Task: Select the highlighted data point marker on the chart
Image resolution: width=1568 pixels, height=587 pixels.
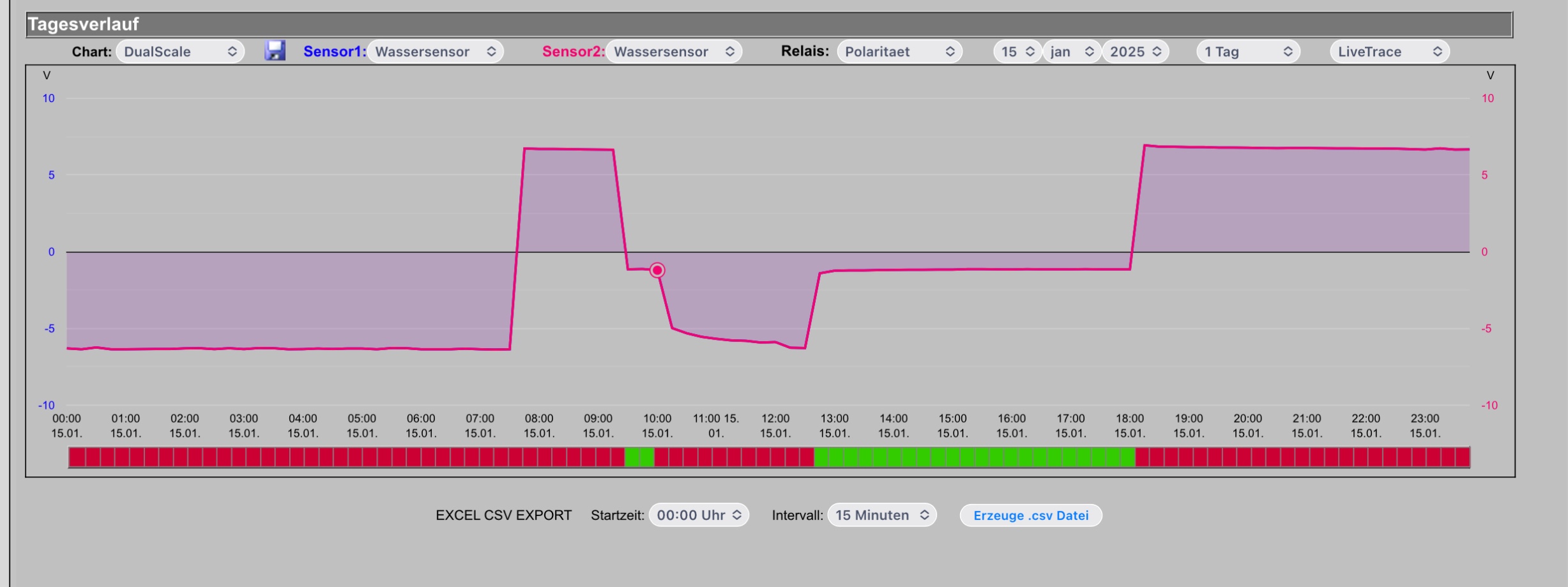Action: pyautogui.click(x=657, y=270)
